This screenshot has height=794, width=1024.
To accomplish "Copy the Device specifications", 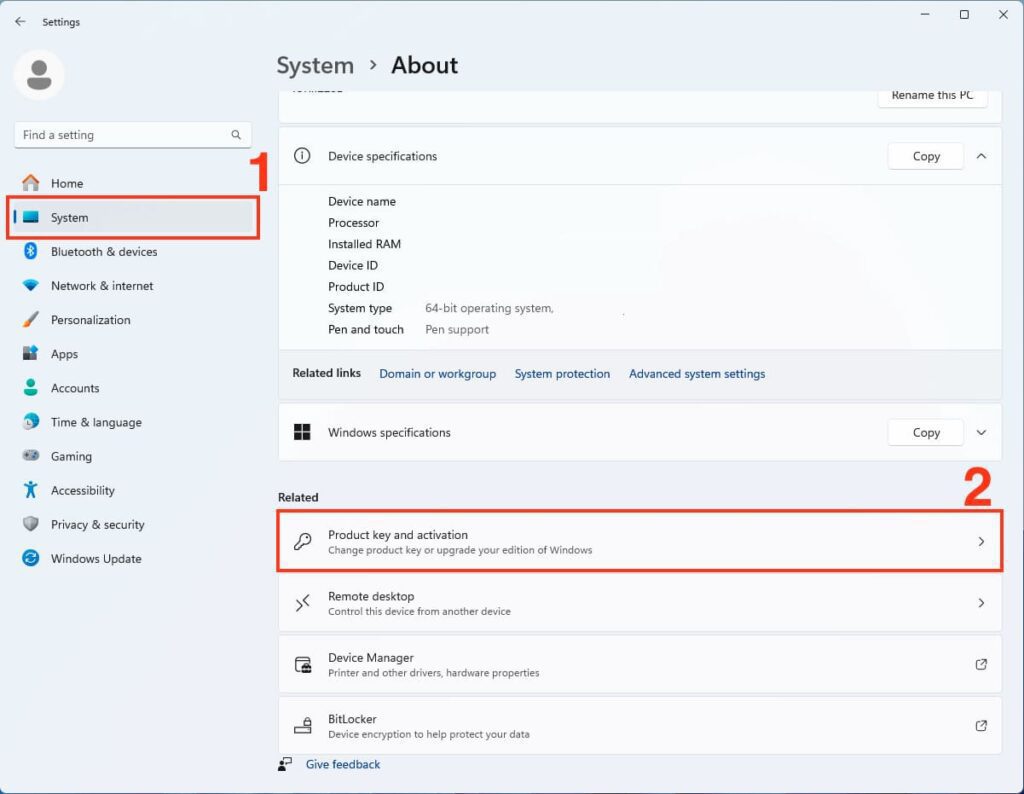I will [x=925, y=156].
